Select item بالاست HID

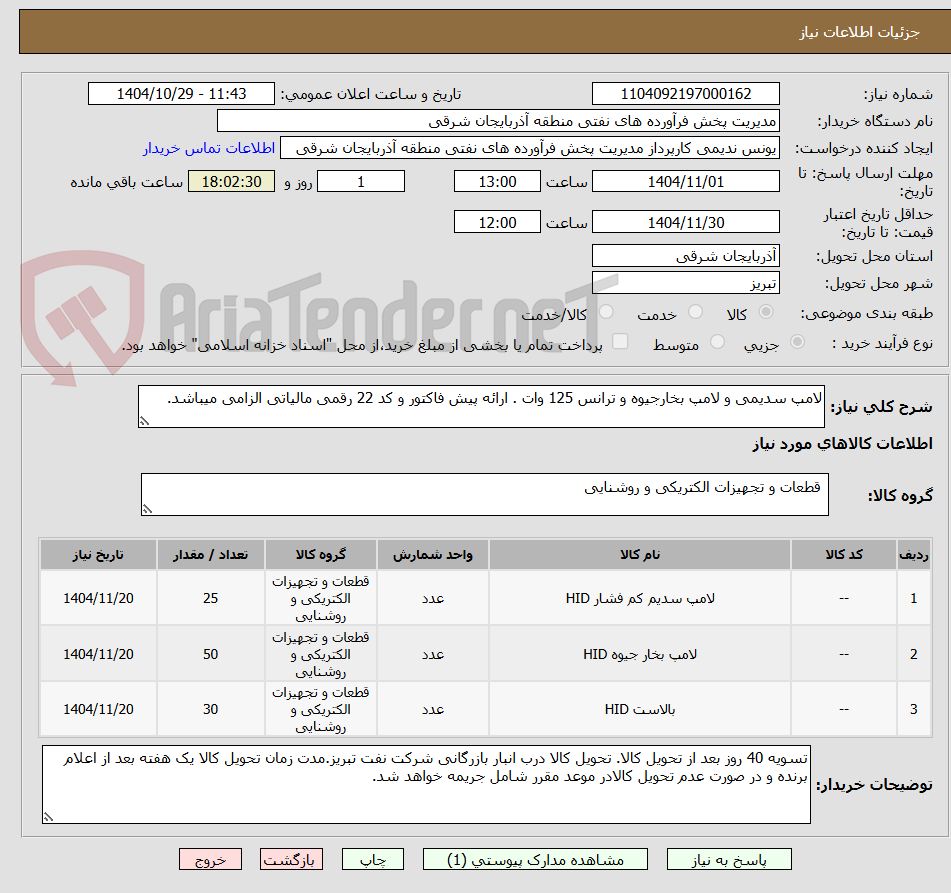pos(640,709)
